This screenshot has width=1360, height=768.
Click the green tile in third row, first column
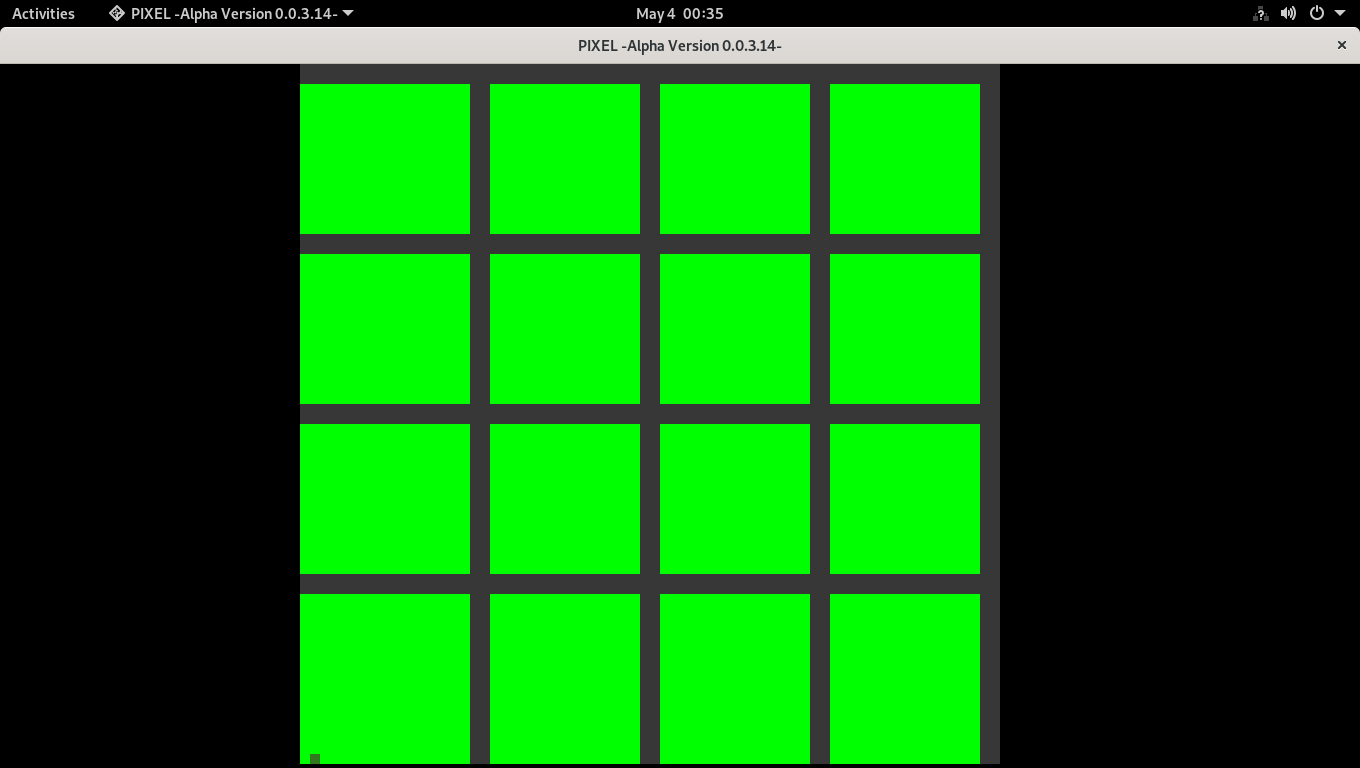pyautogui.click(x=385, y=499)
